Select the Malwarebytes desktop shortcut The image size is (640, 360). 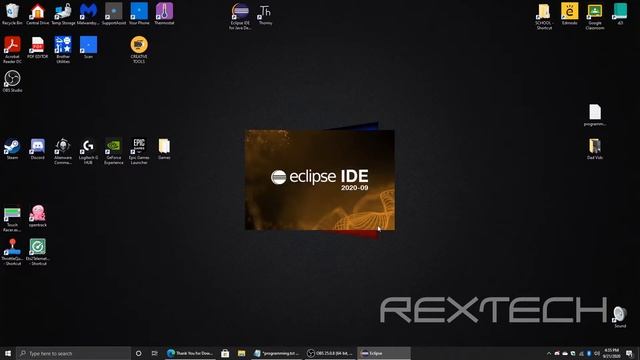(x=88, y=14)
